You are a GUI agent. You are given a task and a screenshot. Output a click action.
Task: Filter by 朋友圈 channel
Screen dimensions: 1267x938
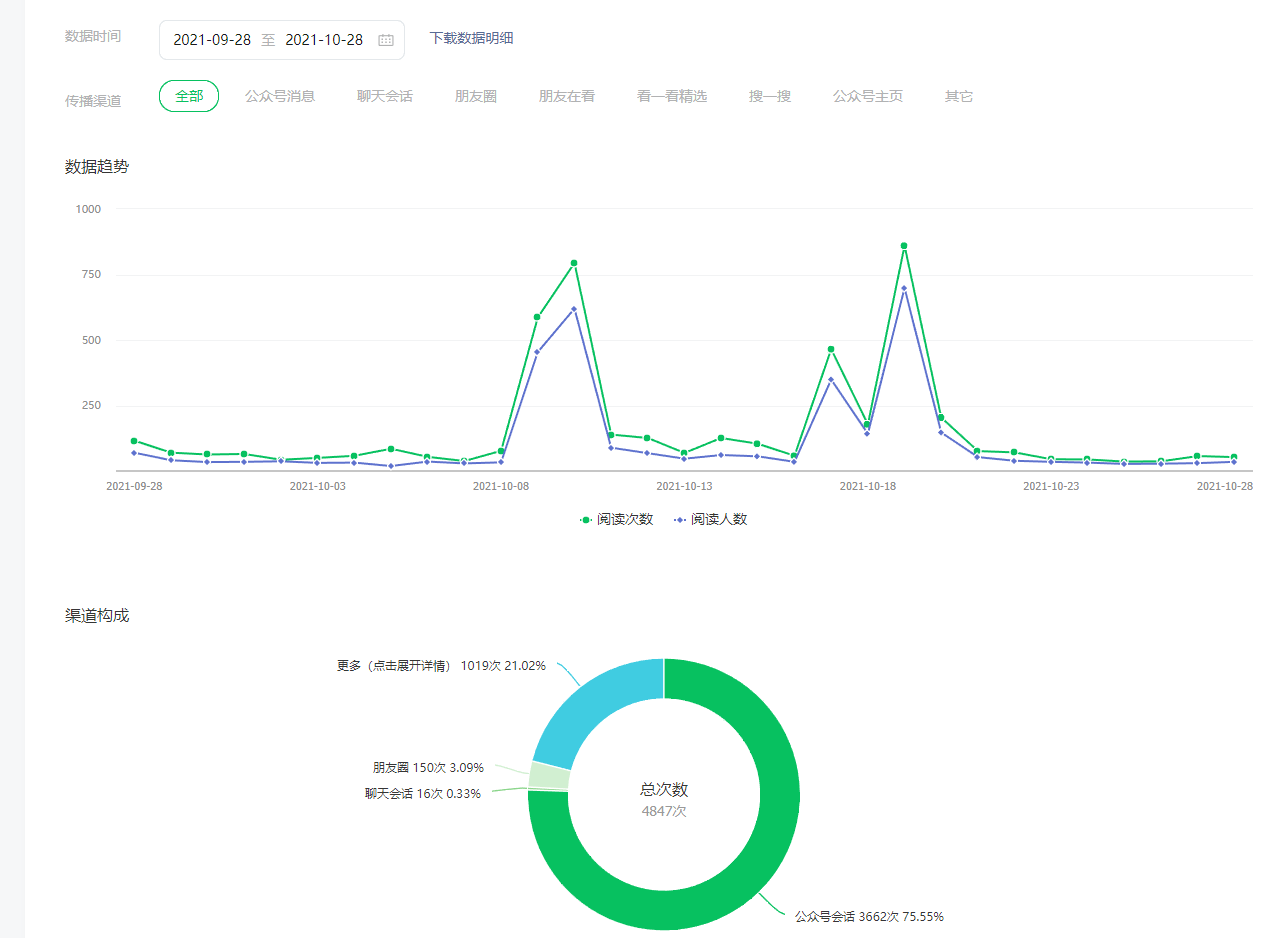[476, 96]
